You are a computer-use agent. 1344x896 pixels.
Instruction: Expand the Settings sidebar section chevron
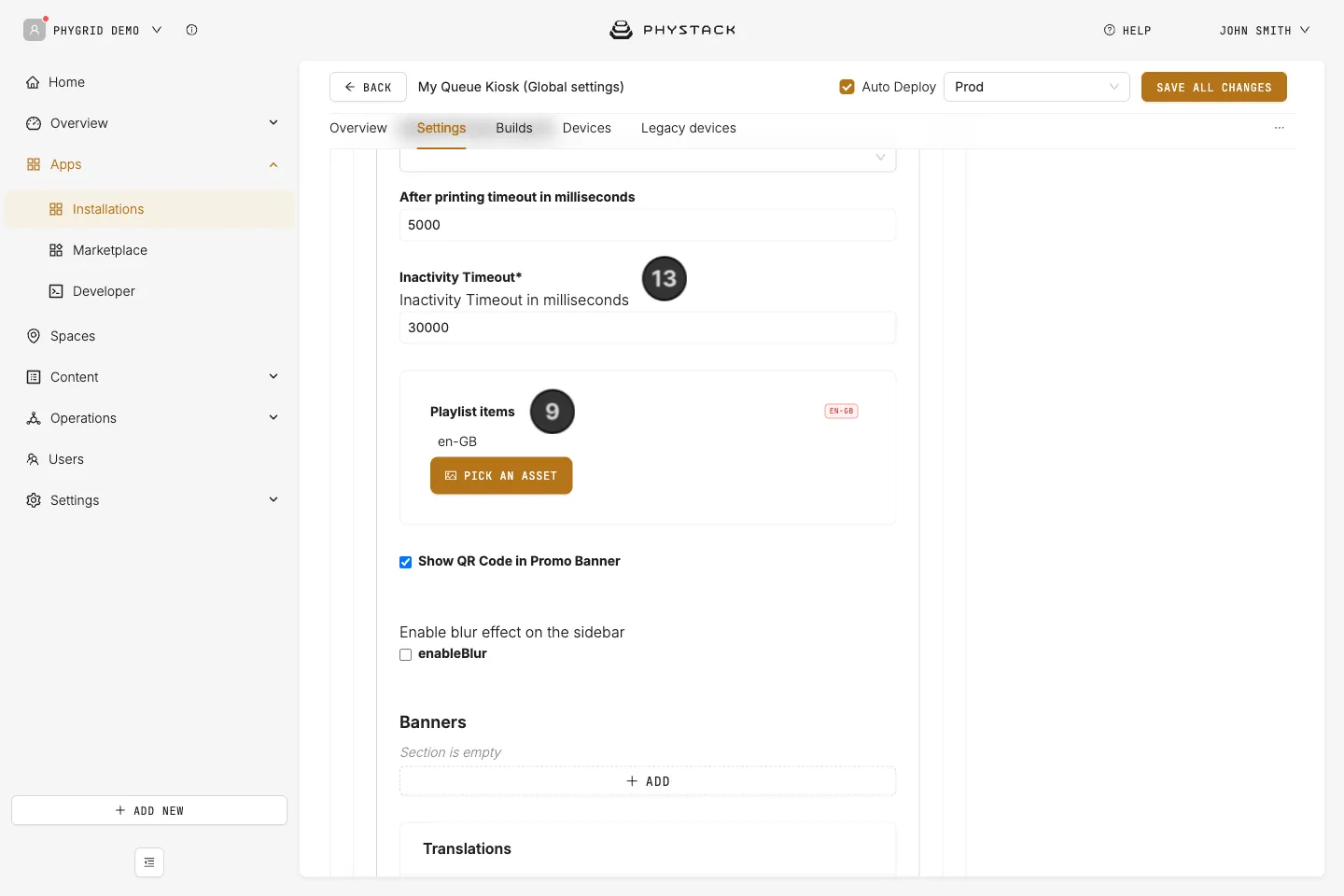coord(273,499)
